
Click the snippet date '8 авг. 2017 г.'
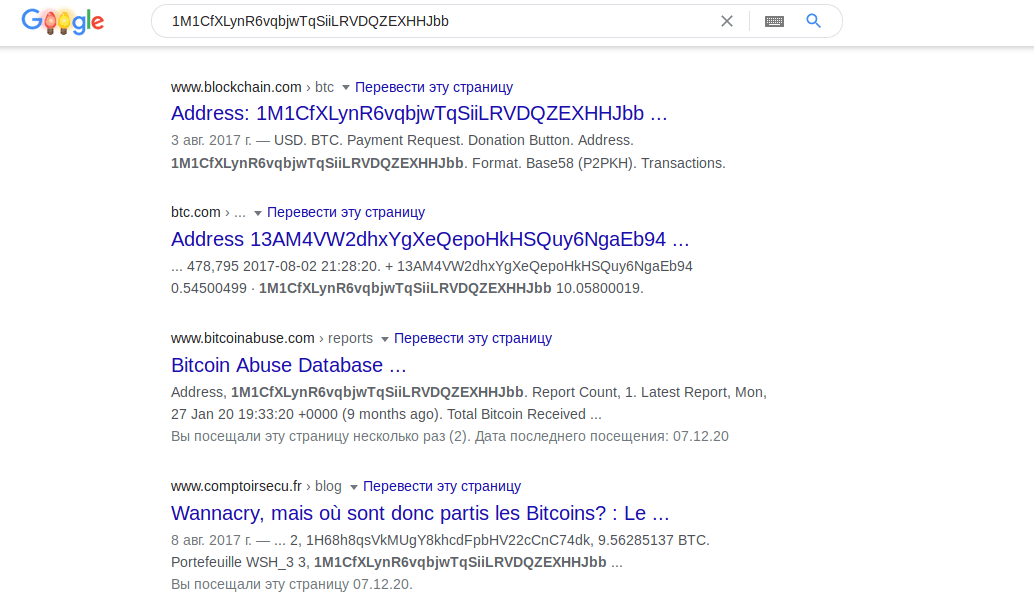pyautogui.click(x=211, y=540)
